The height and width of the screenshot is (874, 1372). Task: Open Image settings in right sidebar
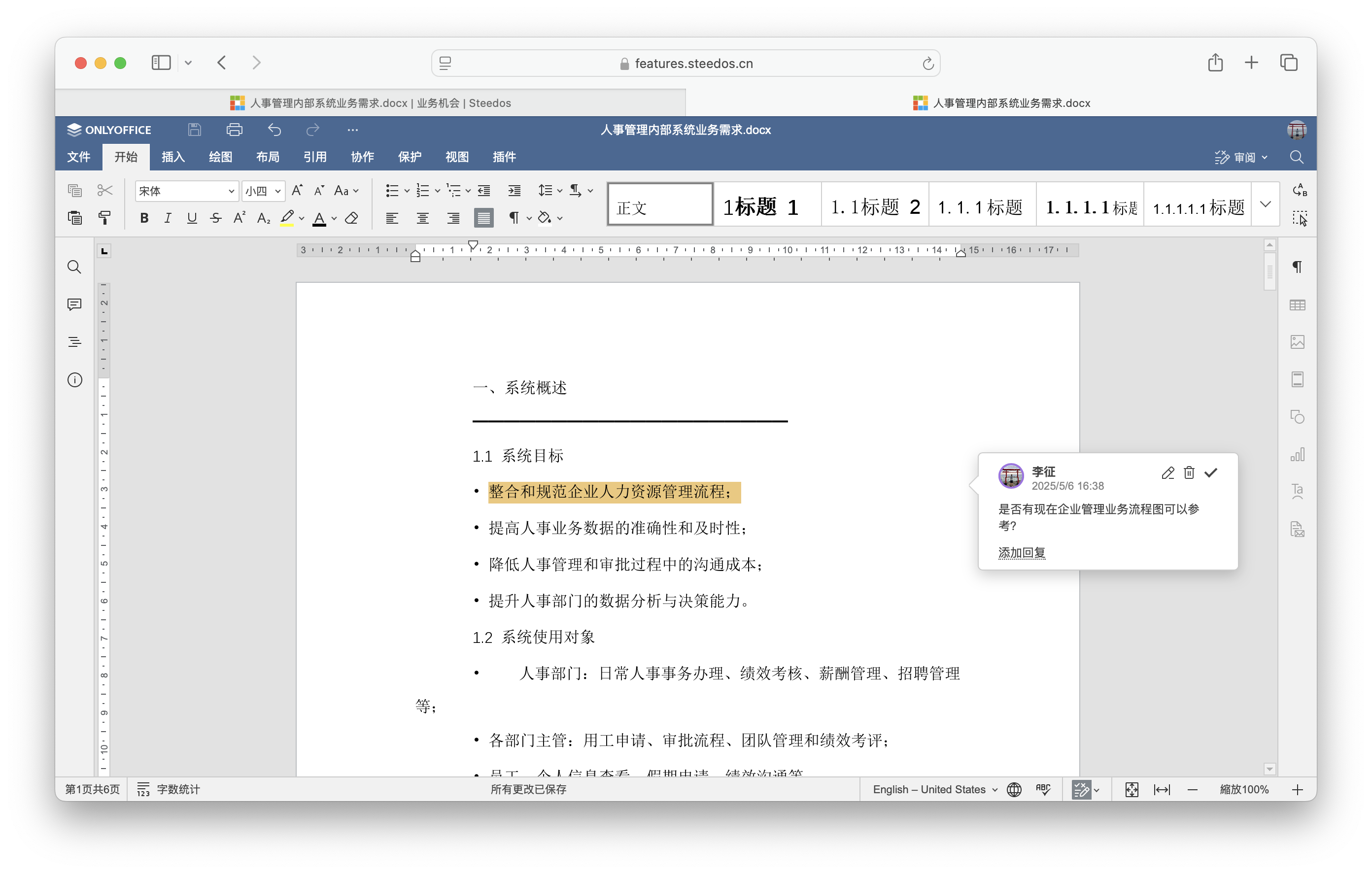tap(1298, 342)
